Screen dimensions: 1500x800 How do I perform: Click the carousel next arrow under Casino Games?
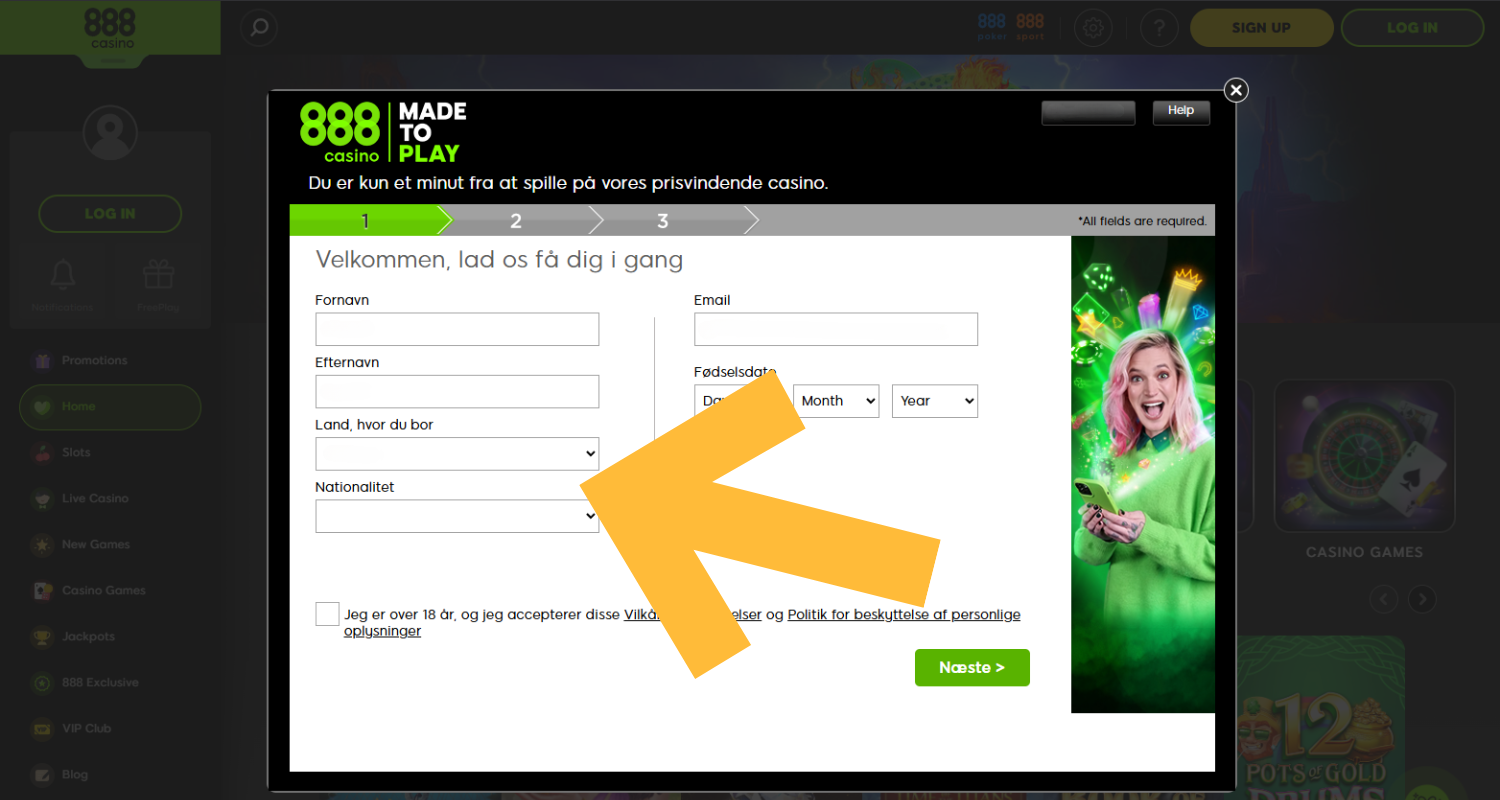(1422, 599)
